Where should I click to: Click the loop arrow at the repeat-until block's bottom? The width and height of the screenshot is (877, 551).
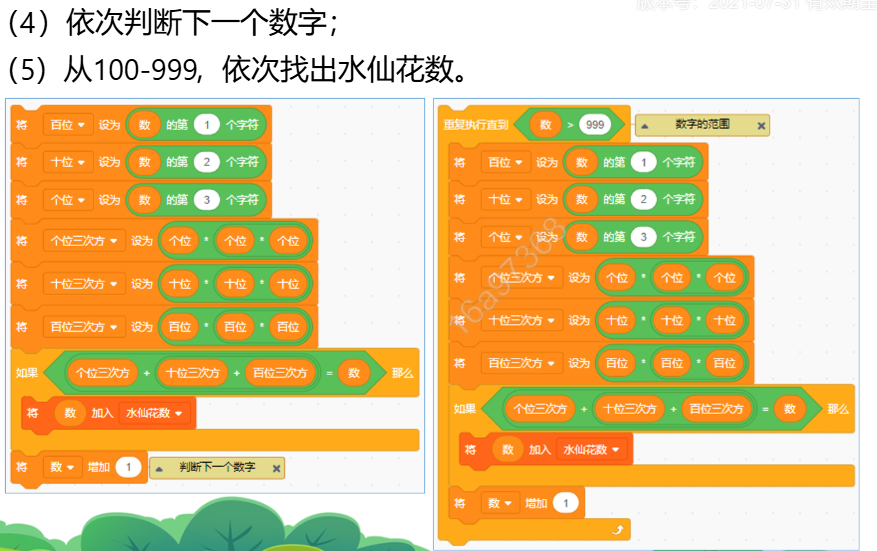coord(617,529)
